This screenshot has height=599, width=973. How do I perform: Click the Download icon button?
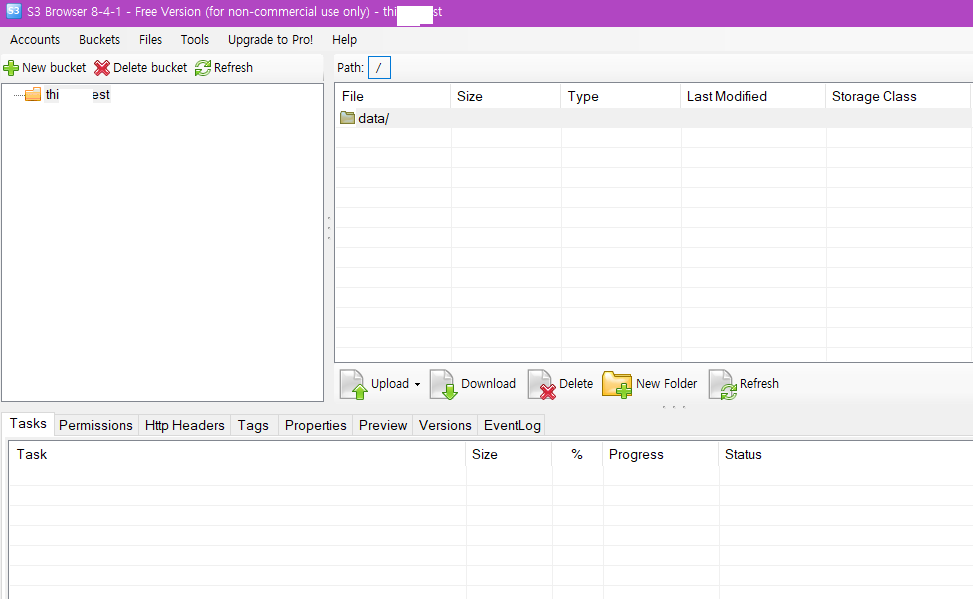443,384
